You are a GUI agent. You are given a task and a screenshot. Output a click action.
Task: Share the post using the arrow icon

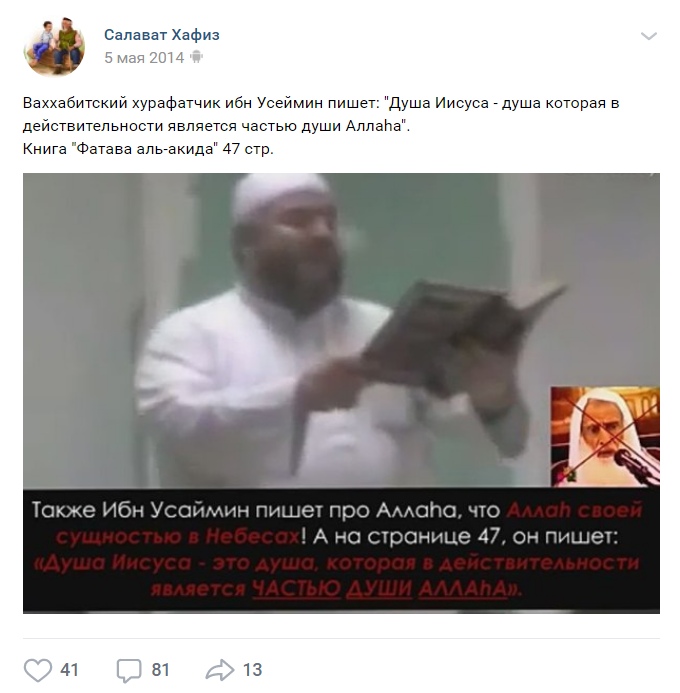tap(220, 670)
